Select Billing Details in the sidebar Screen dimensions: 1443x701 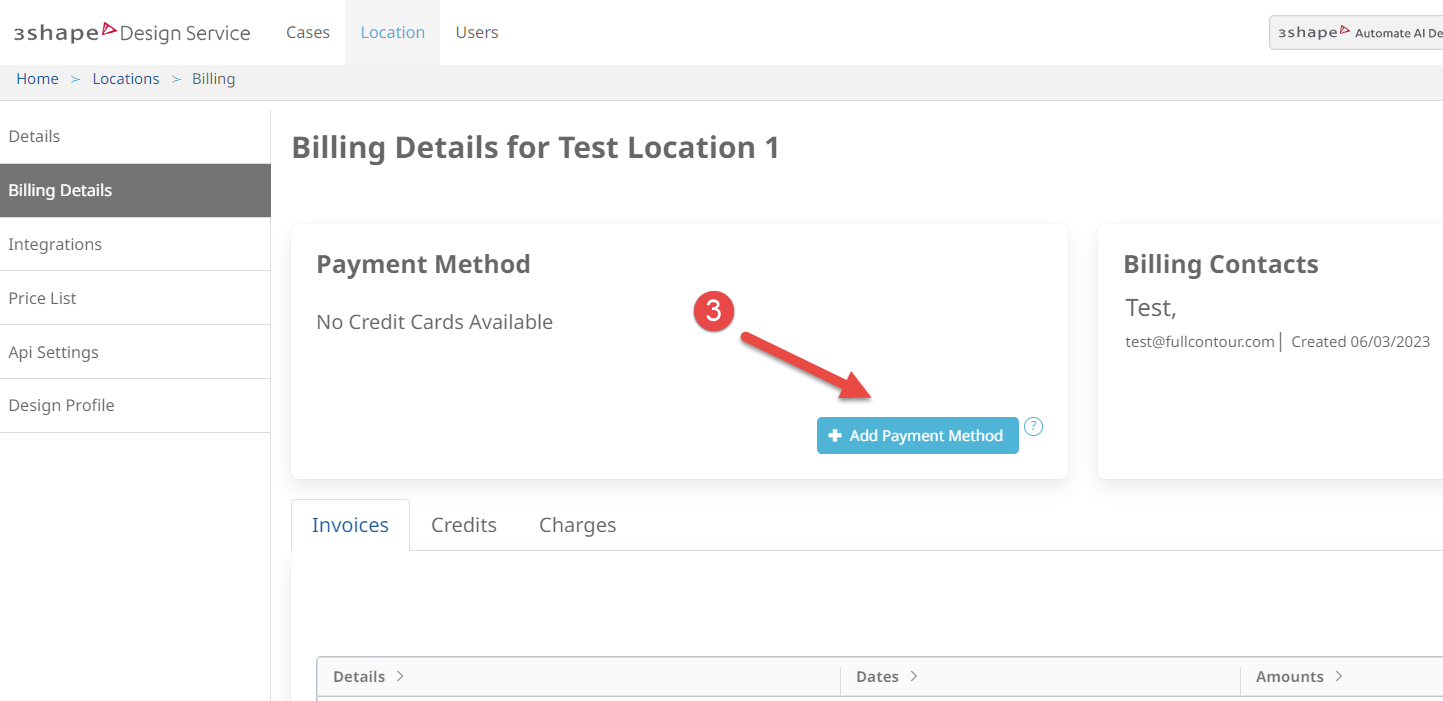135,190
